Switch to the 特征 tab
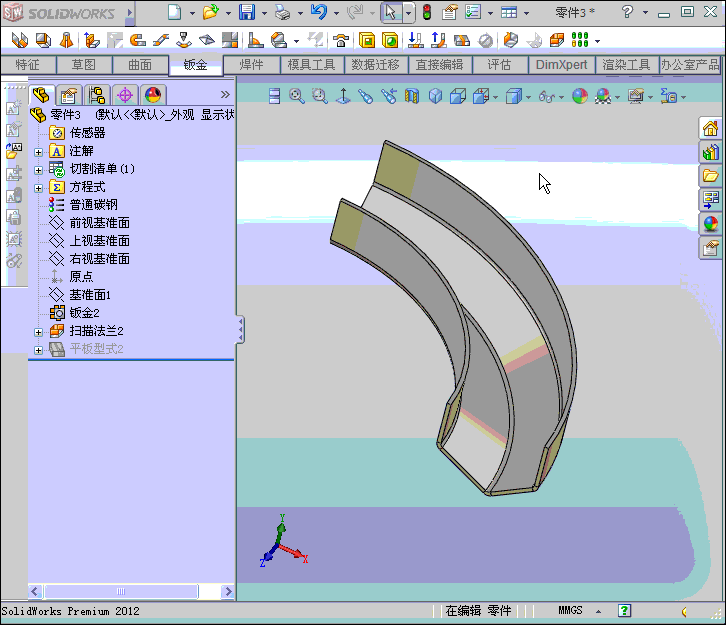Image resolution: width=726 pixels, height=625 pixels. 28,65
